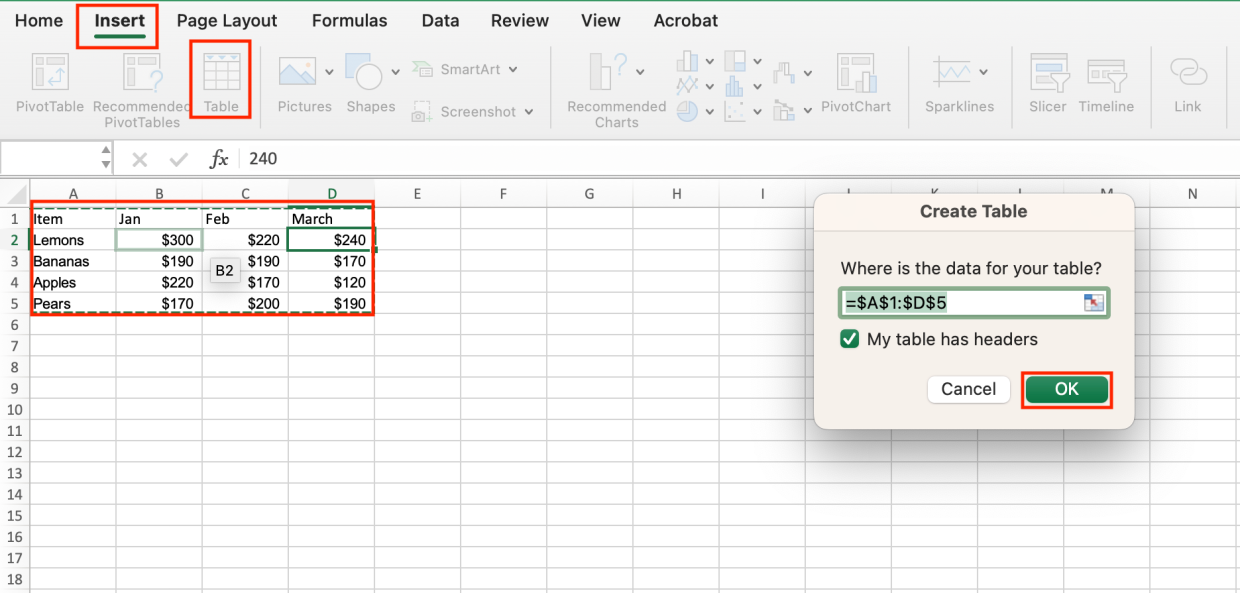Expand the Shapes dropdown arrow
The image size is (1240, 593).
pos(396,73)
